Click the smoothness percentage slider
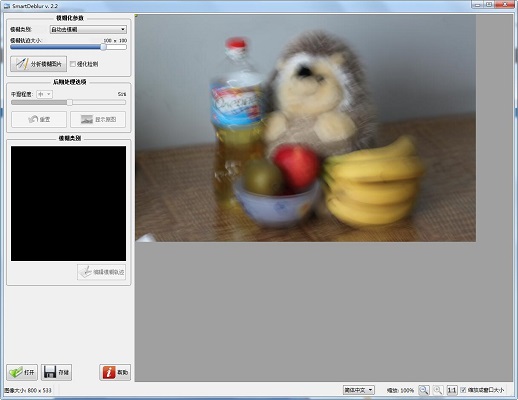This screenshot has width=518, height=400. point(69,102)
